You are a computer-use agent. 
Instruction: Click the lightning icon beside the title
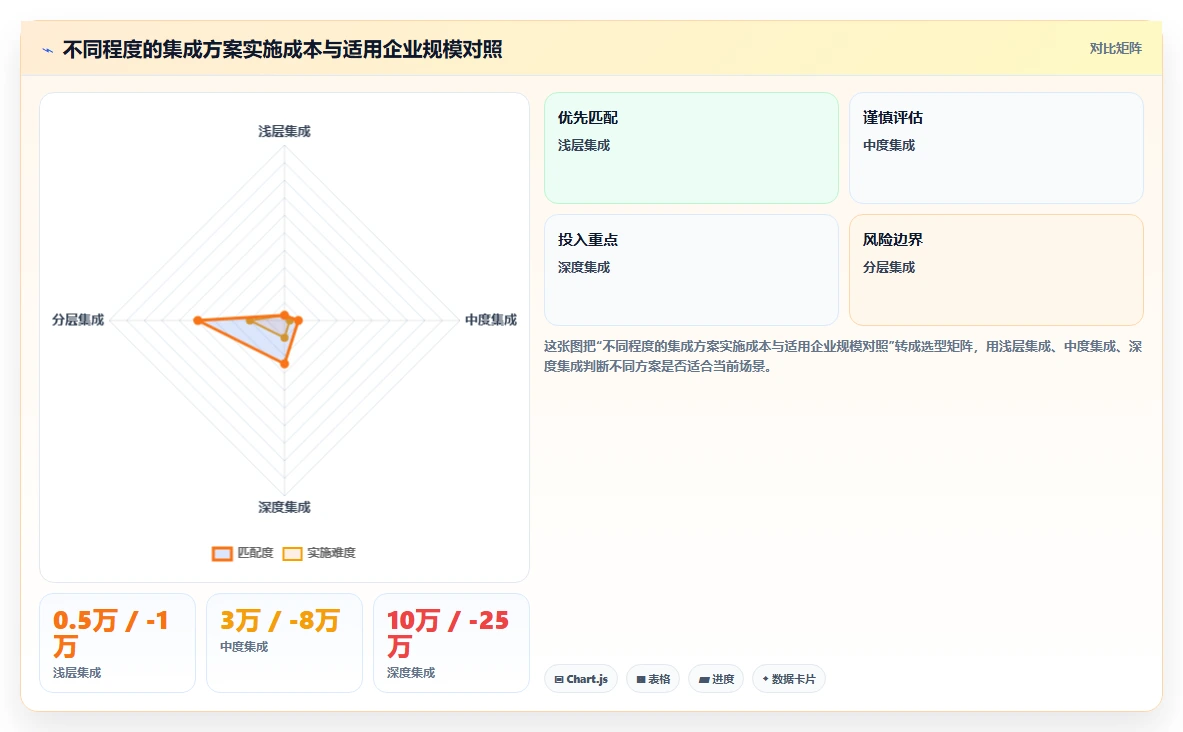tap(48, 51)
